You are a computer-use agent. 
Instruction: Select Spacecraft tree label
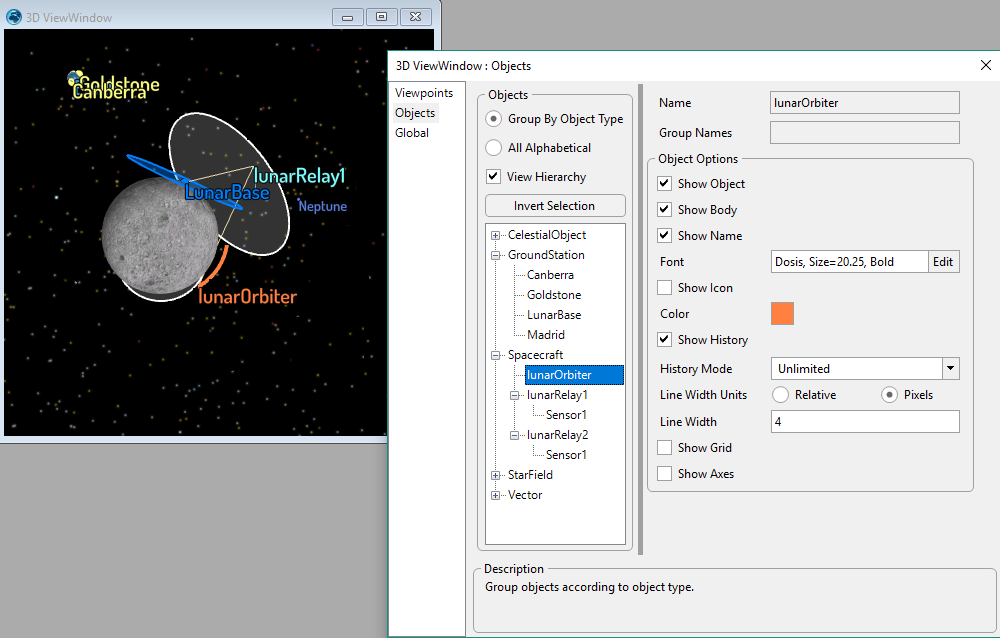tap(536, 355)
